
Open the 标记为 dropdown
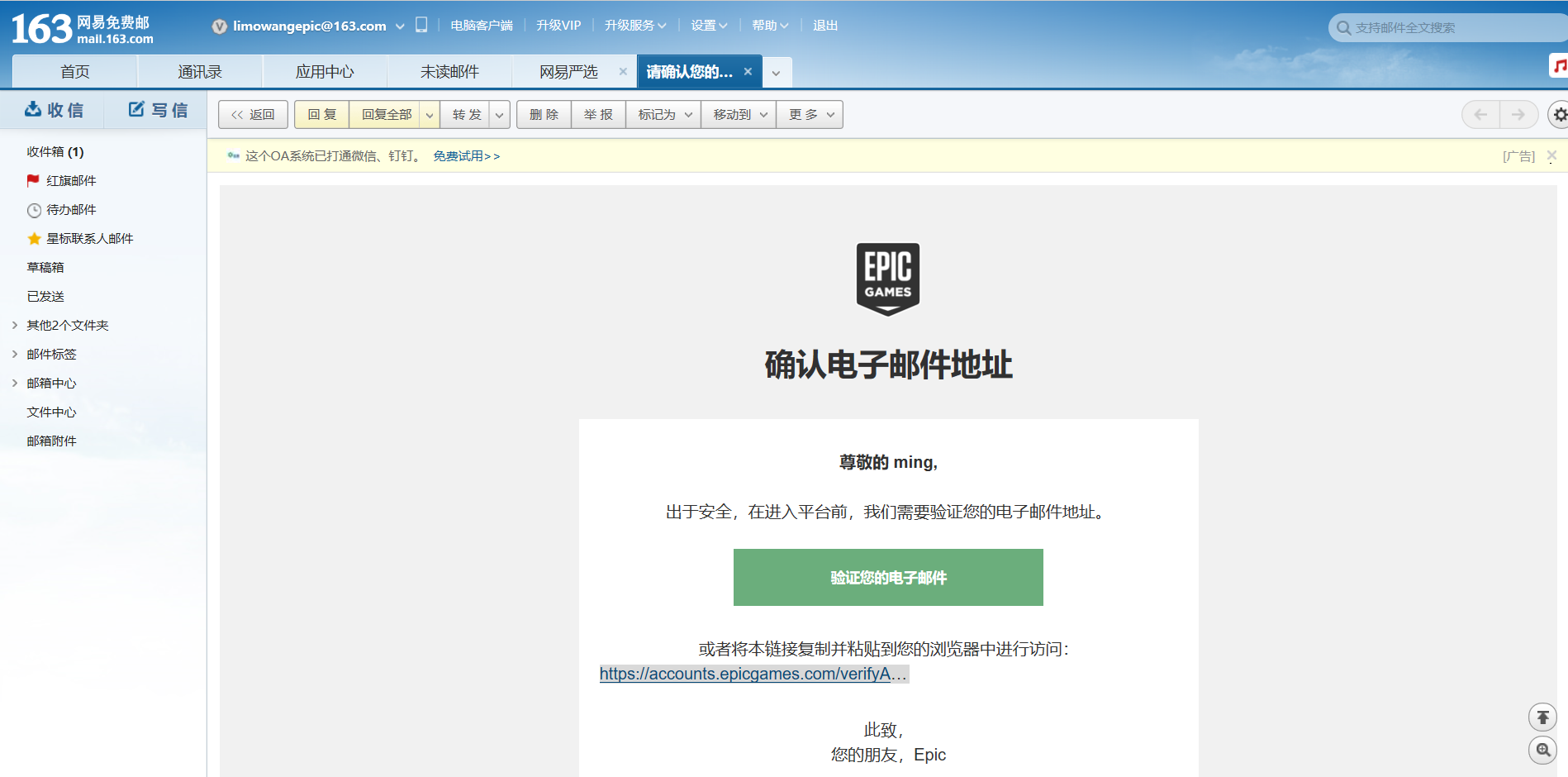664,115
